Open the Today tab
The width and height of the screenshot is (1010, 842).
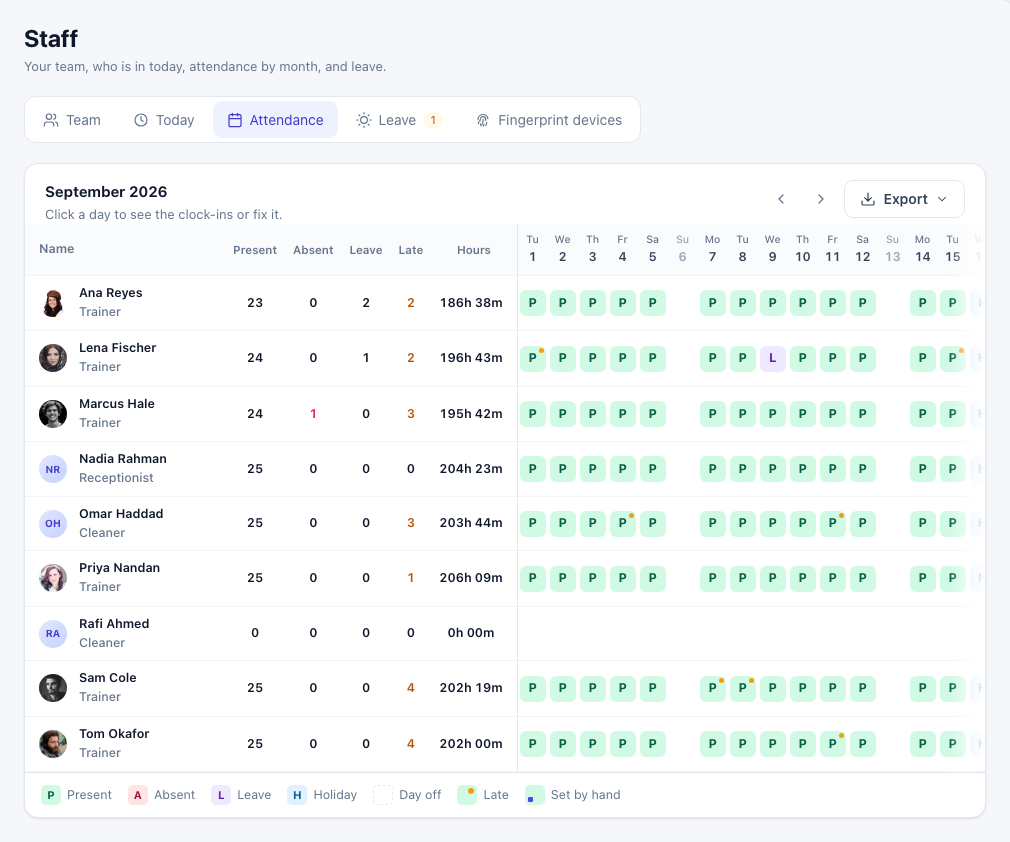(164, 120)
